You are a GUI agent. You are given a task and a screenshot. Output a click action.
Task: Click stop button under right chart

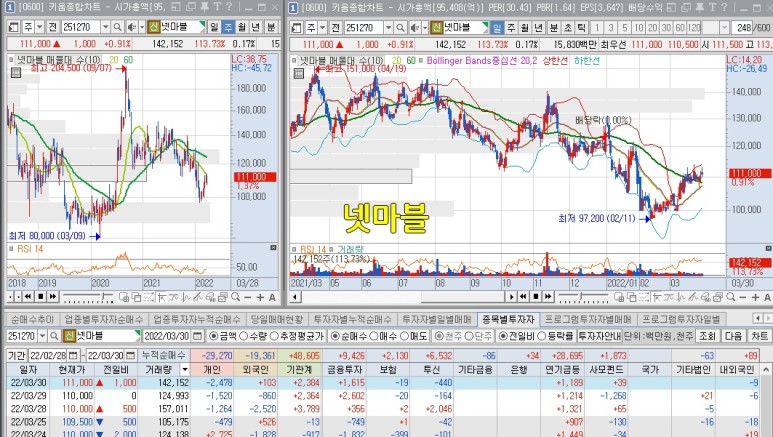click(x=535, y=297)
